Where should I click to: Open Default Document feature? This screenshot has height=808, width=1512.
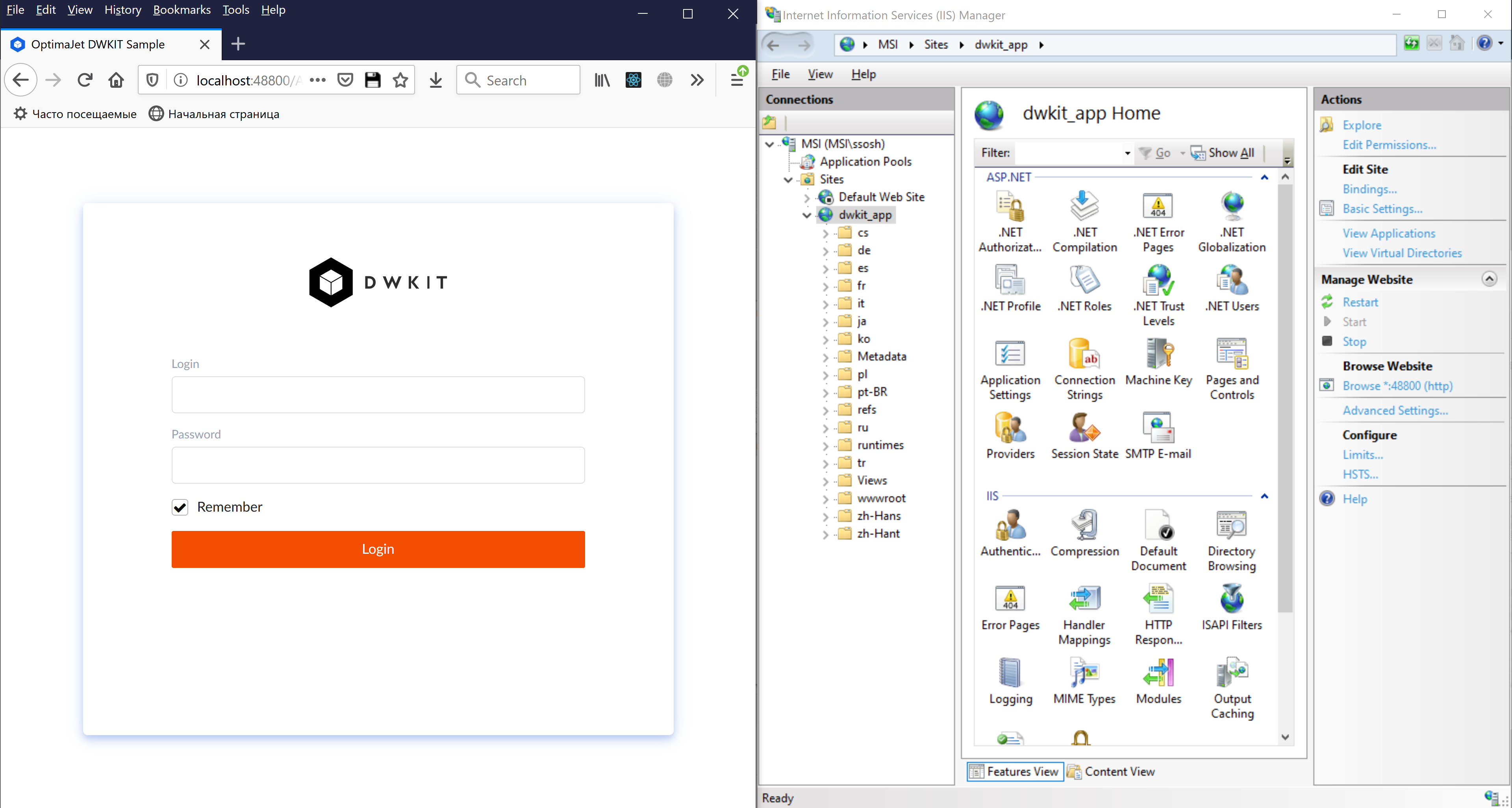pos(1158,541)
